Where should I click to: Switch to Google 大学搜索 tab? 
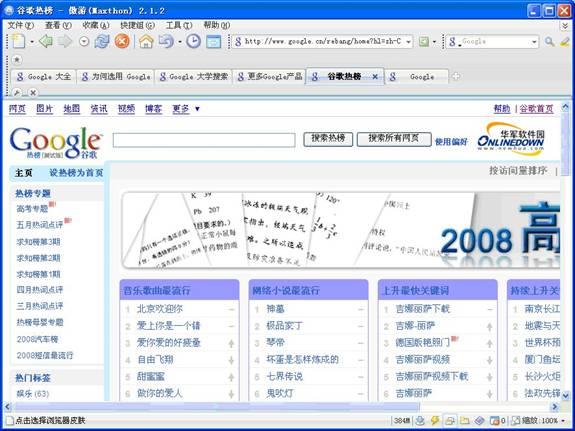(194, 77)
